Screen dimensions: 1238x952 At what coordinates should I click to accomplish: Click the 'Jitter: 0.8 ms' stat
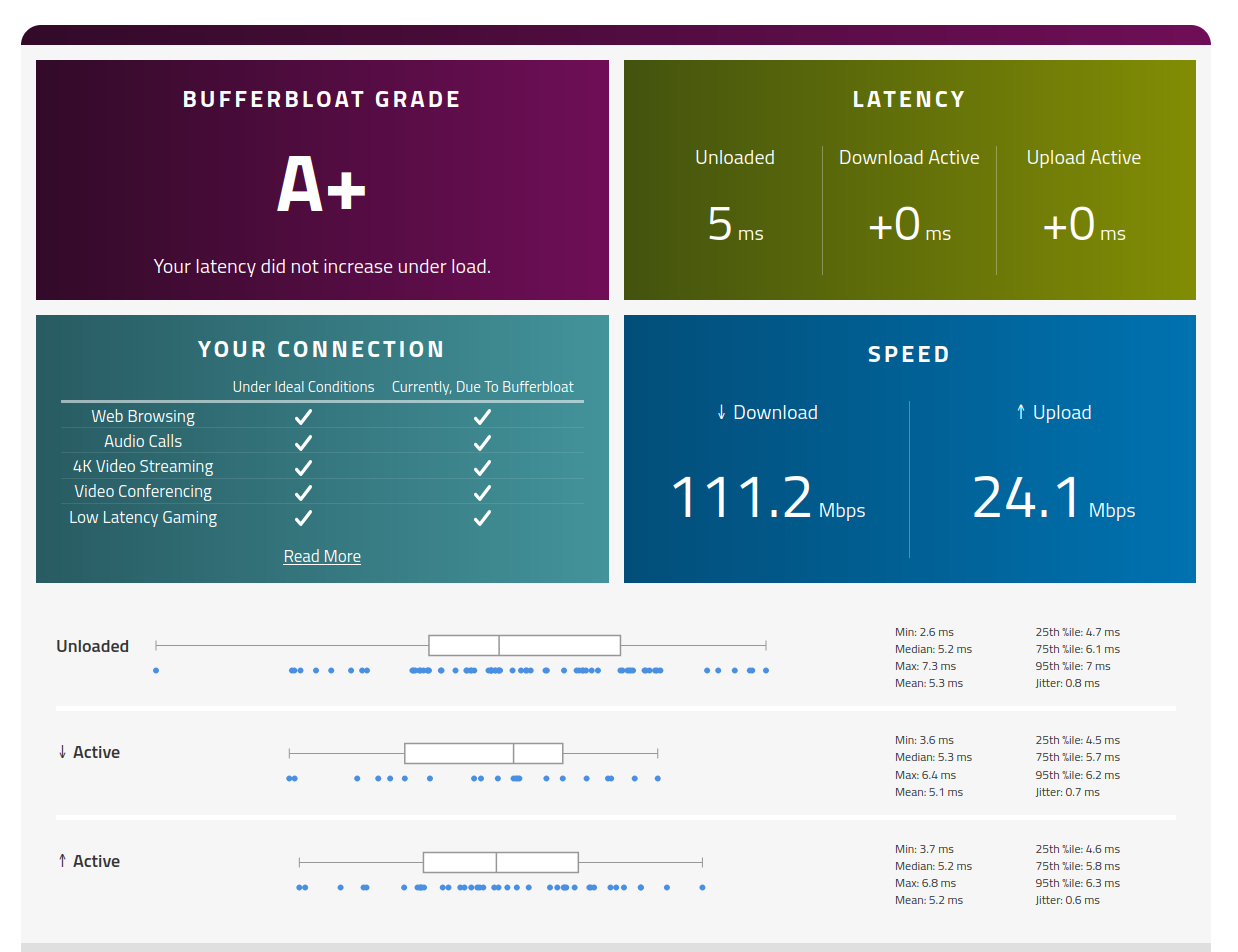tap(1067, 683)
